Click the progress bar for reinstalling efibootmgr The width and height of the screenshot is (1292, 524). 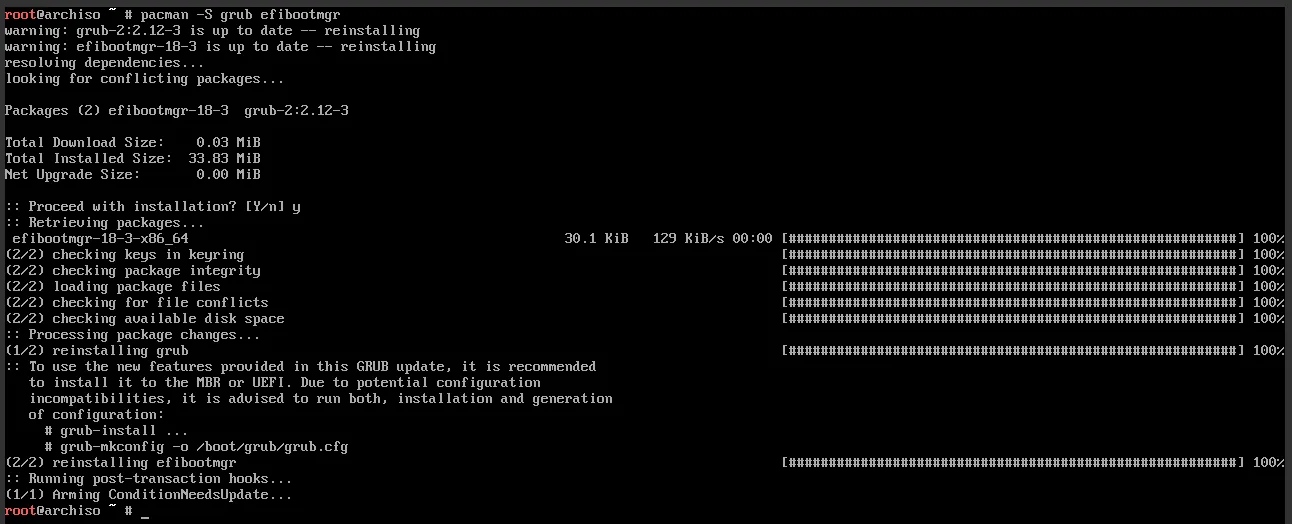point(1012,463)
